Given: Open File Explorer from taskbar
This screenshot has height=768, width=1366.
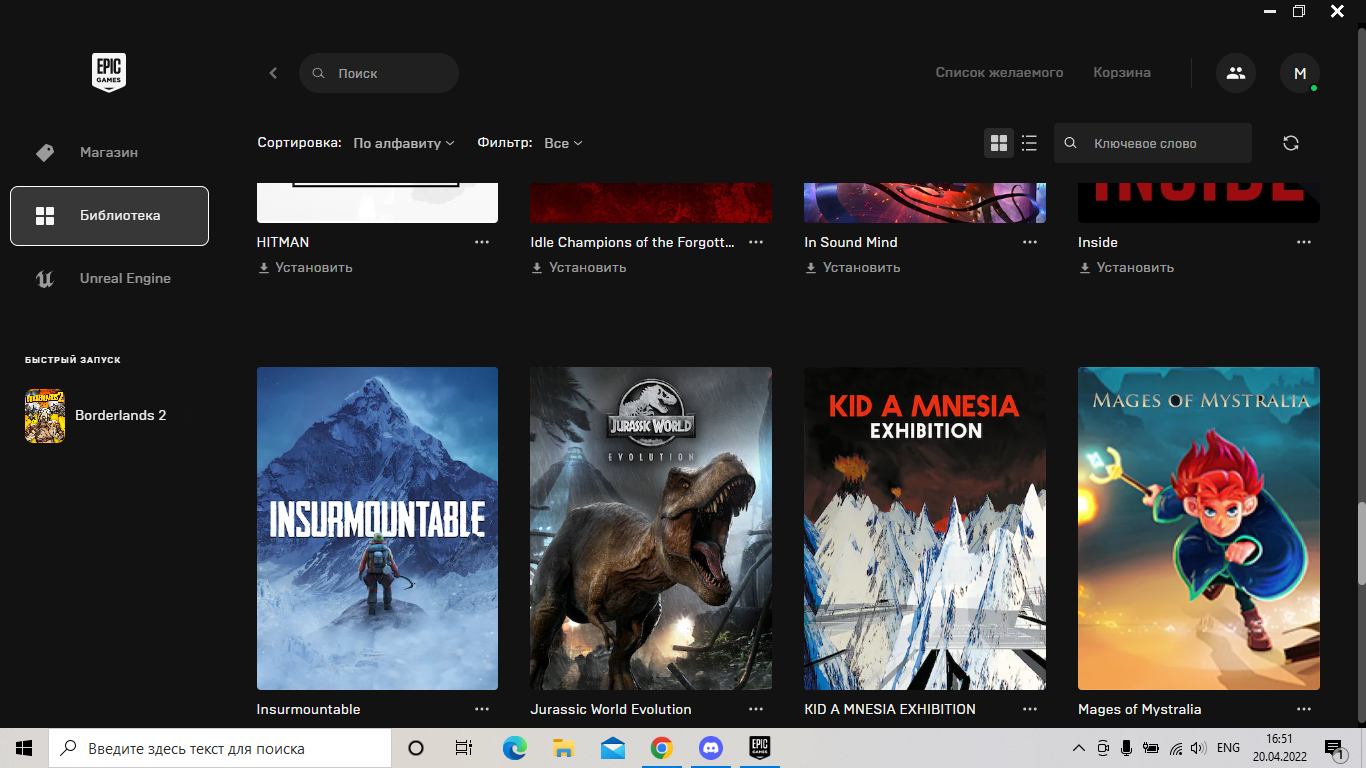Looking at the screenshot, I should coord(563,748).
